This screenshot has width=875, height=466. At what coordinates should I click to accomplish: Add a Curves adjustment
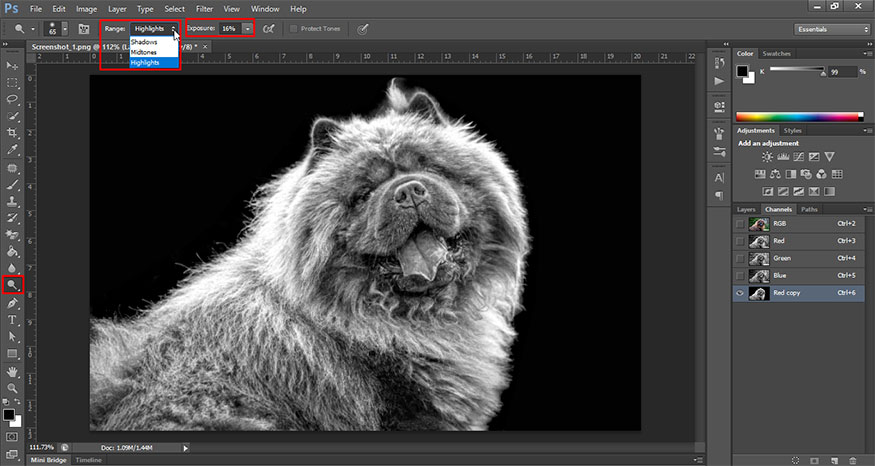click(x=799, y=157)
